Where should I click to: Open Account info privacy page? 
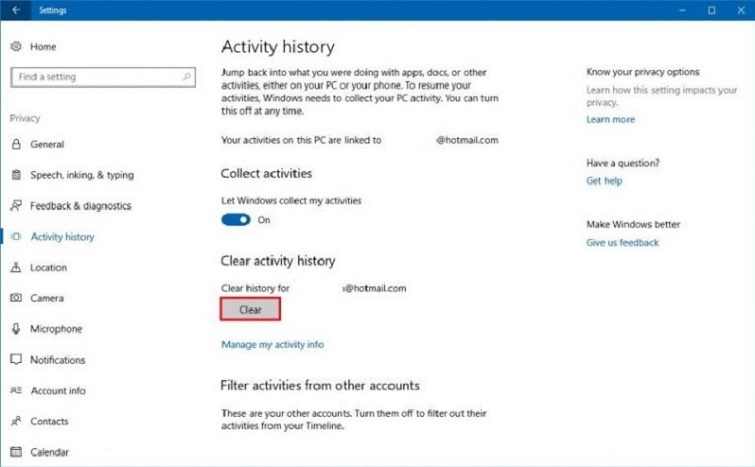tap(57, 391)
